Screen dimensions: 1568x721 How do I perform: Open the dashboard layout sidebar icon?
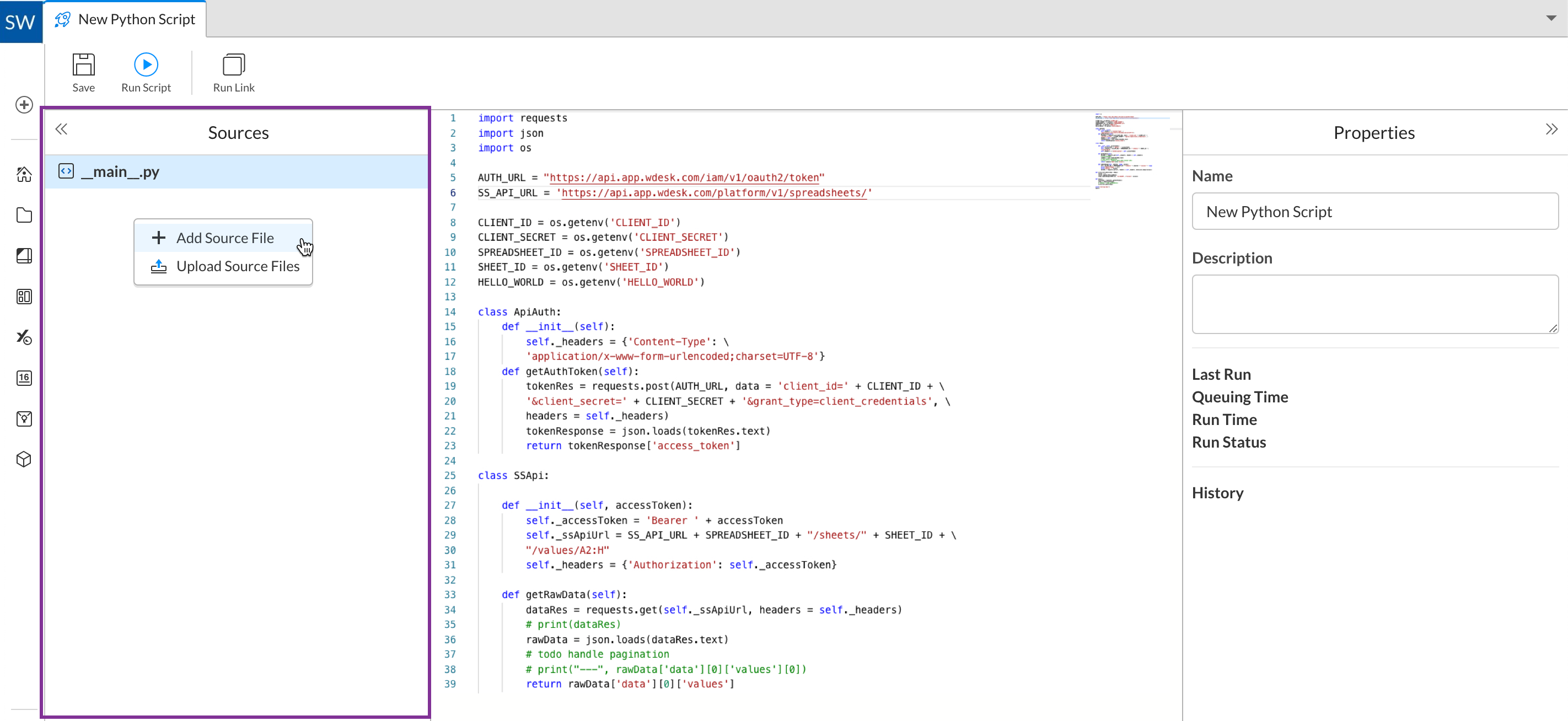click(x=23, y=297)
